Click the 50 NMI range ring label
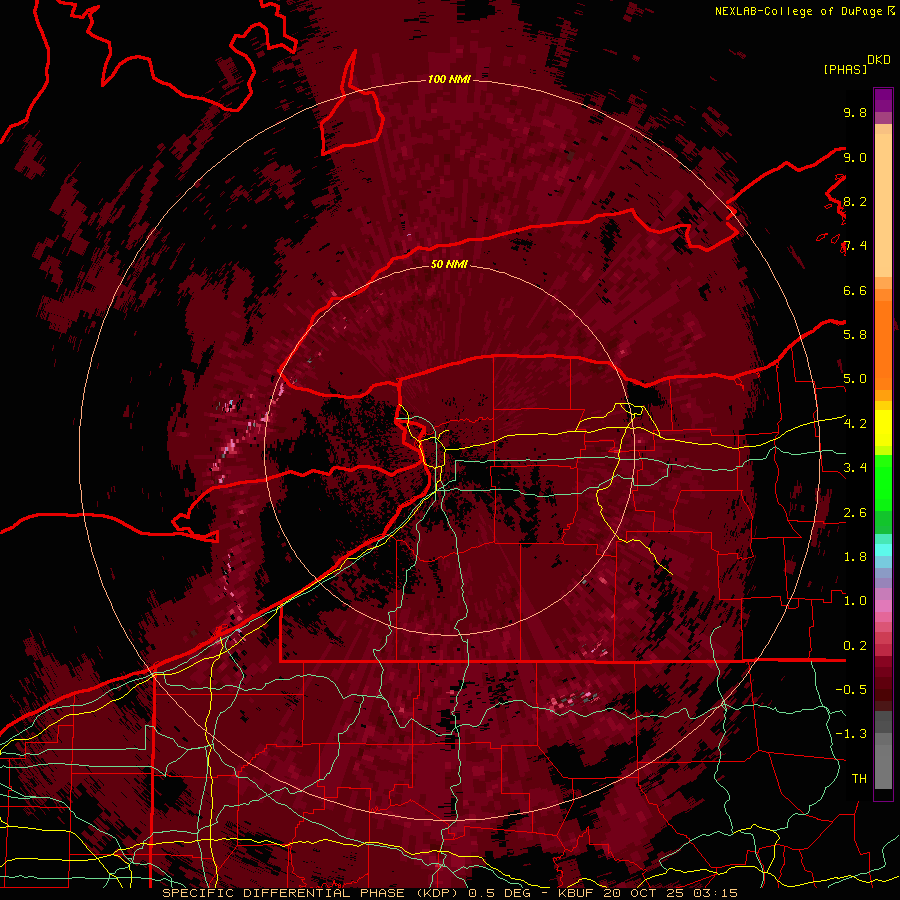The height and width of the screenshot is (900, 900). [x=449, y=264]
